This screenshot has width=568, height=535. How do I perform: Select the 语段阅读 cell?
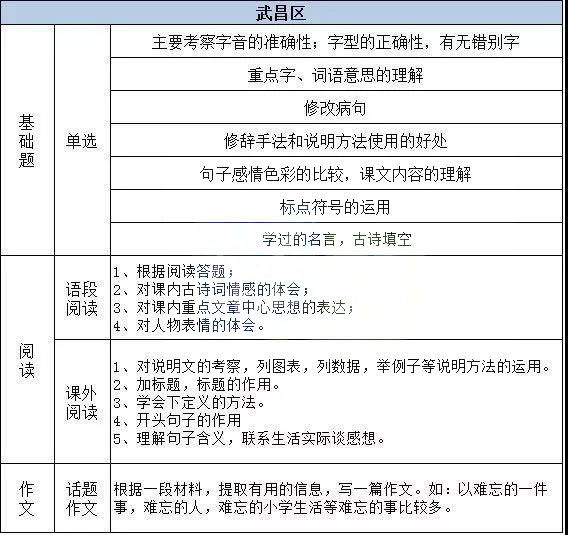tap(82, 298)
